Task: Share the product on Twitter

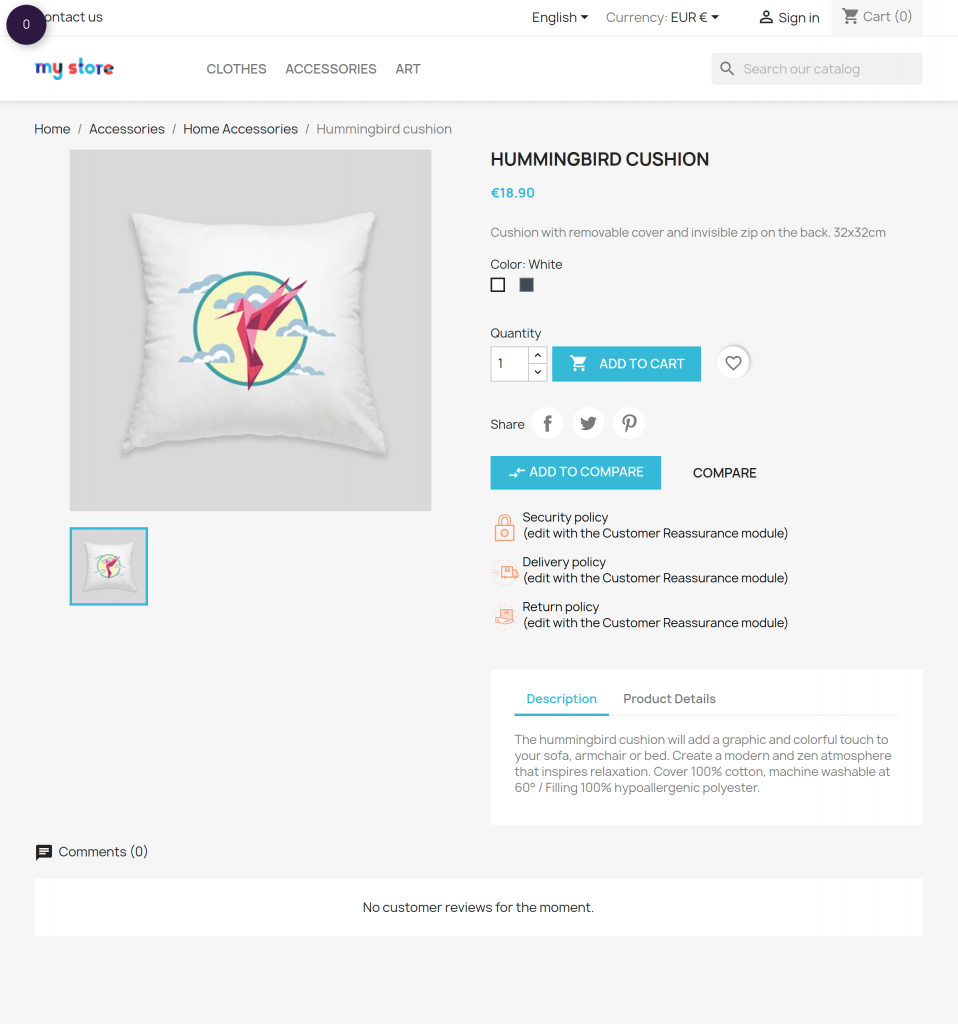Action: click(588, 424)
